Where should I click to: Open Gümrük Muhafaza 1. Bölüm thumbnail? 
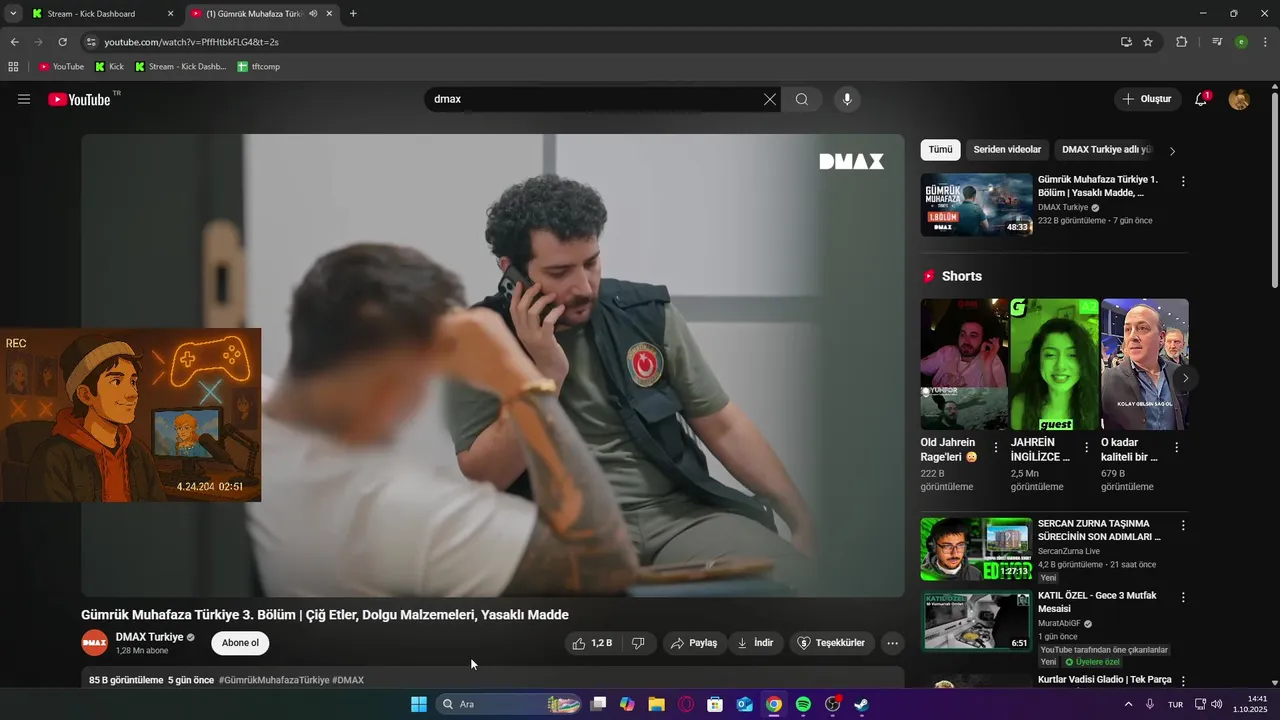click(976, 205)
